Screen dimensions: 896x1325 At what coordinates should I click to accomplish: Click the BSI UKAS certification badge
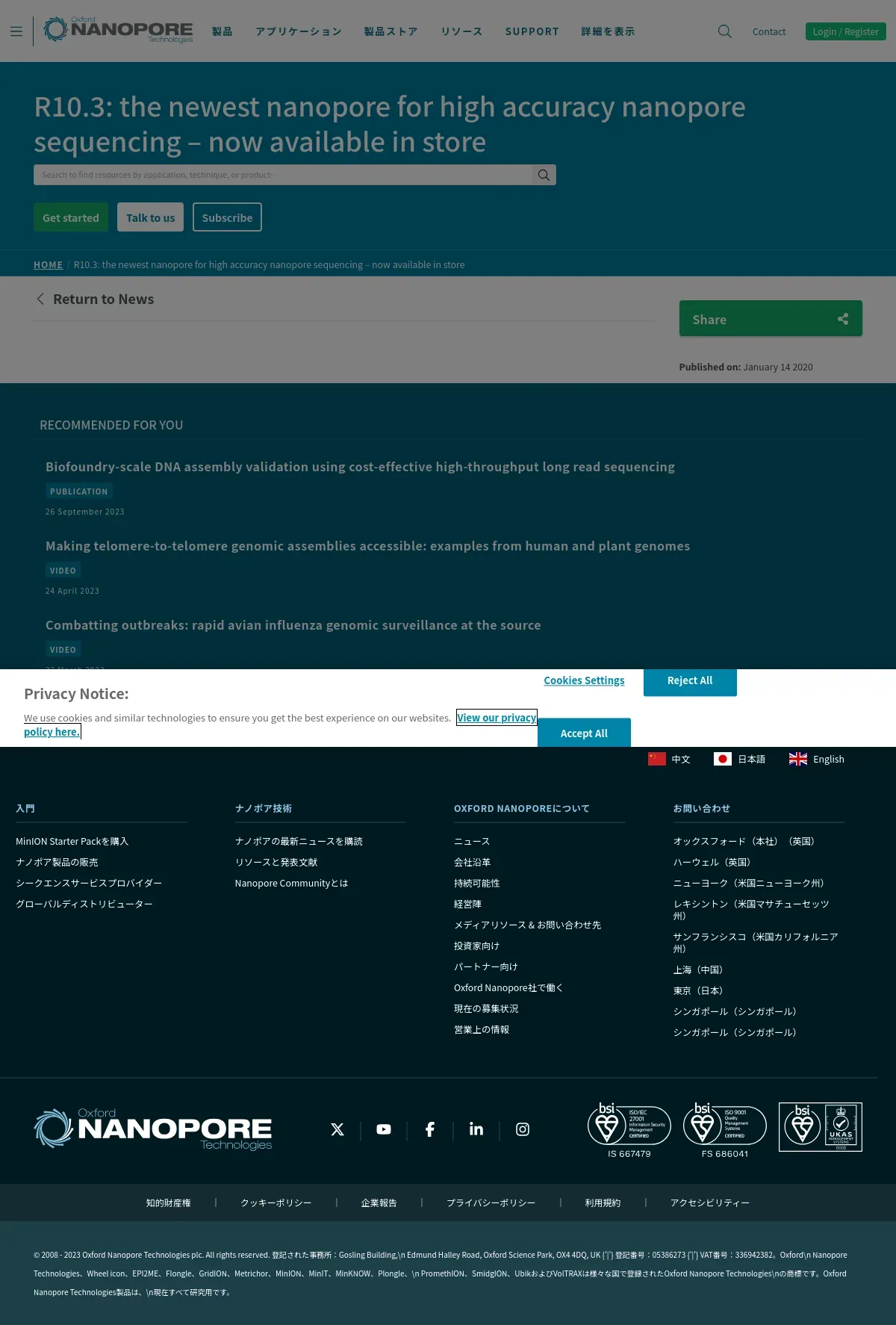821,1127
